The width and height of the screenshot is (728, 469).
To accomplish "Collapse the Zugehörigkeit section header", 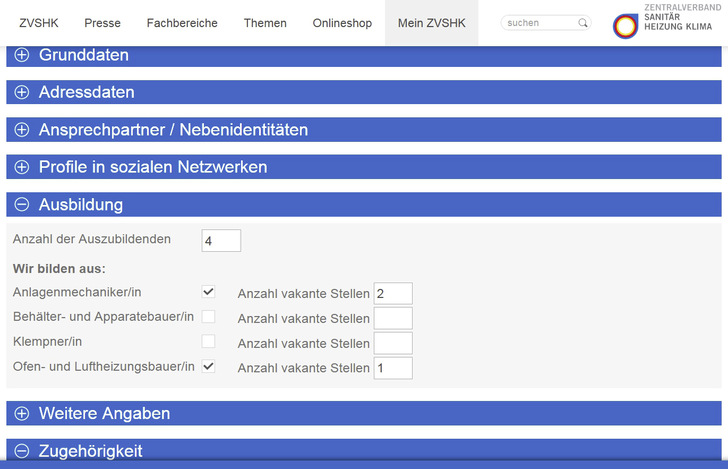I will (364, 450).
